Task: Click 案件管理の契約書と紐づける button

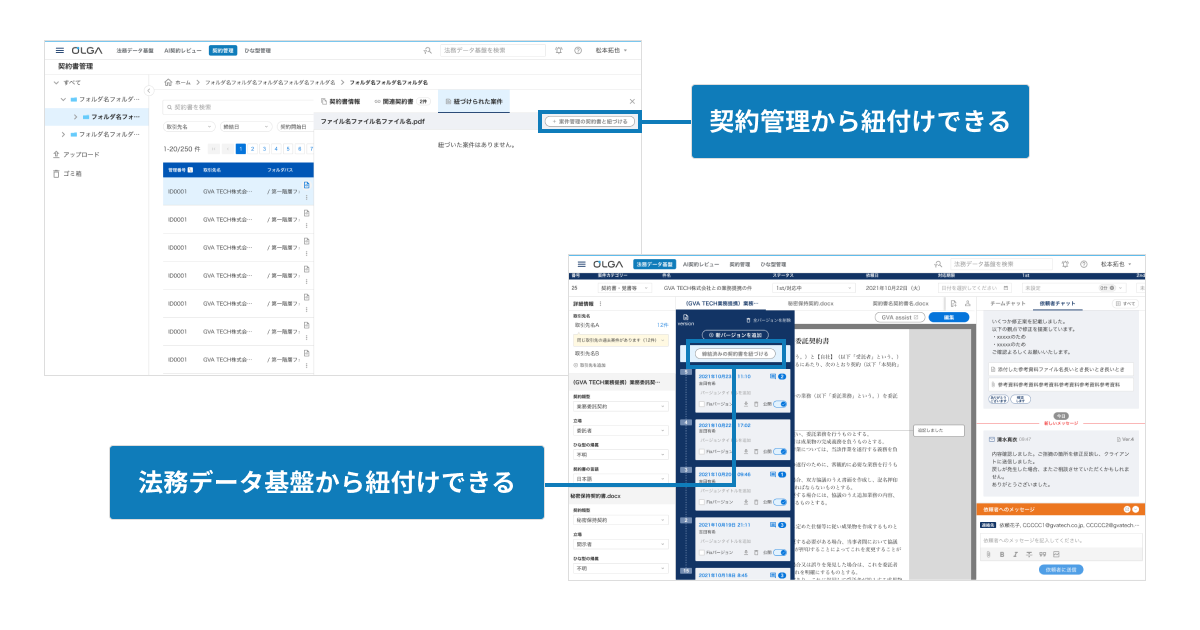Action: point(589,121)
